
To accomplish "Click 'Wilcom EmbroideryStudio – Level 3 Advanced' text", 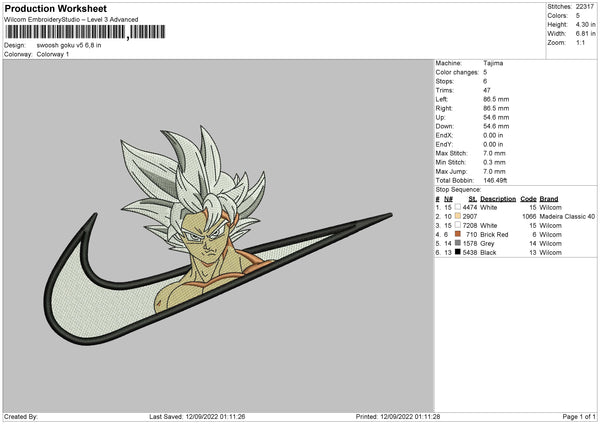I will (x=71, y=20).
